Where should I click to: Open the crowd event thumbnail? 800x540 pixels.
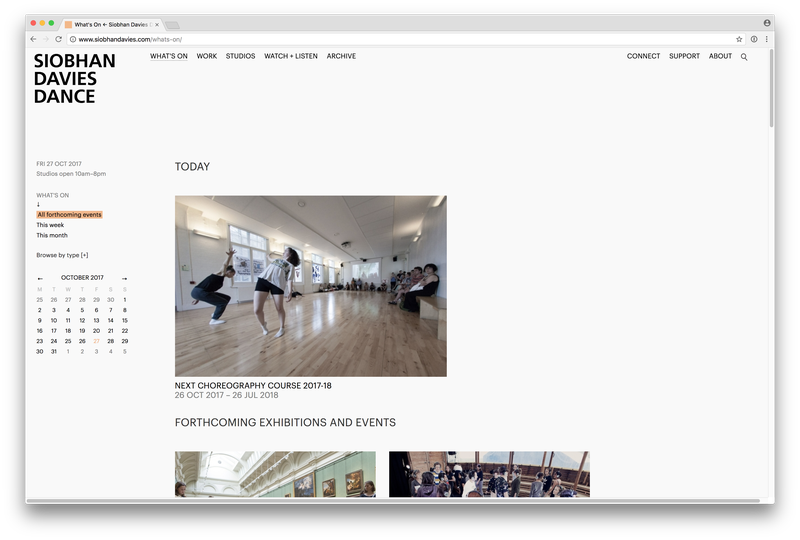489,474
